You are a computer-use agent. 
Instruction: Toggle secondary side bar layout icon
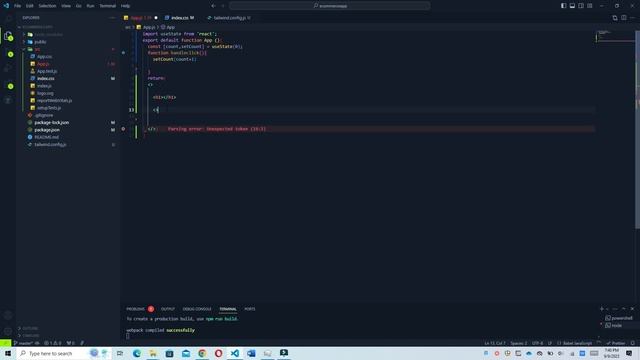[581, 6]
